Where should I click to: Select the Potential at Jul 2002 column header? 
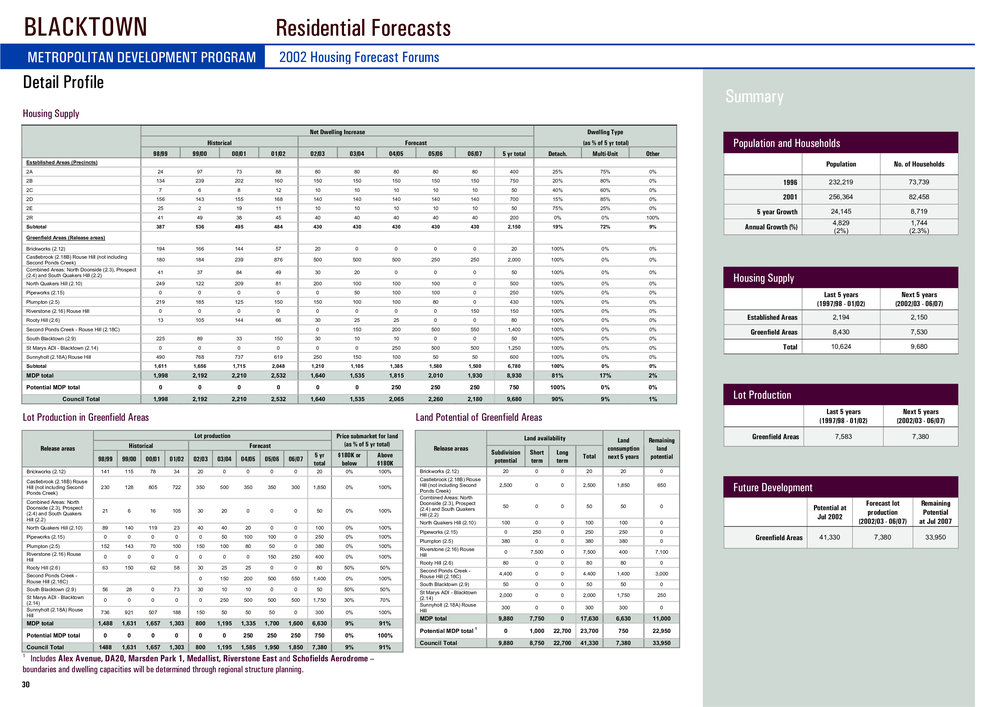(x=830, y=513)
